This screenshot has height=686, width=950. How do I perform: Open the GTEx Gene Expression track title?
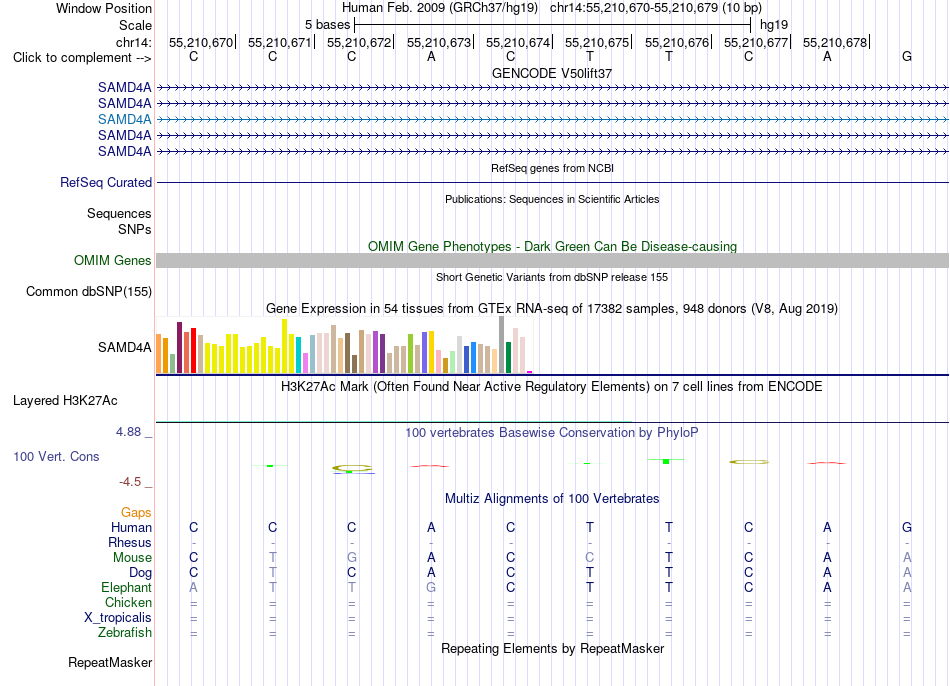pyautogui.click(x=552, y=308)
